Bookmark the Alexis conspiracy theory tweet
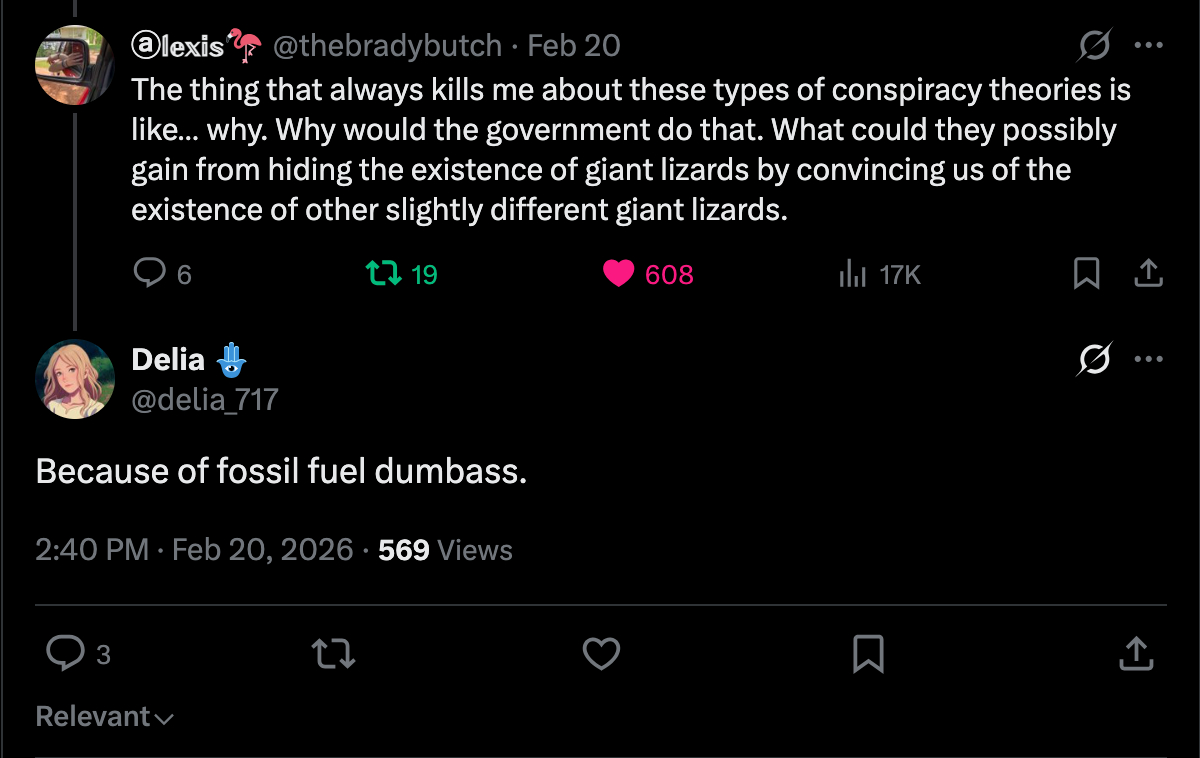Viewport: 1200px width, 758px height. click(x=1086, y=273)
